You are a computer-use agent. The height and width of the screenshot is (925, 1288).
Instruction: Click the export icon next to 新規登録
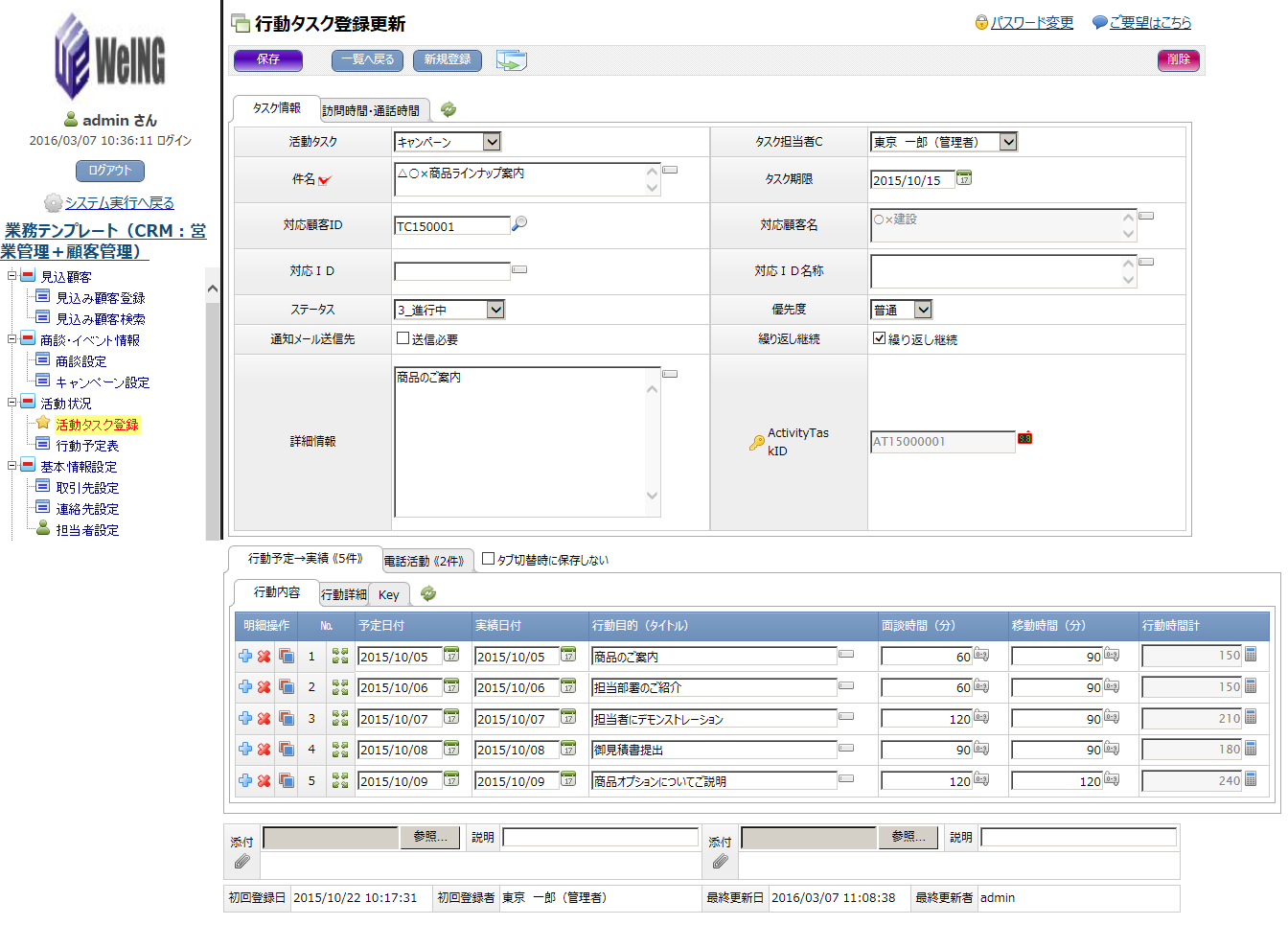pyautogui.click(x=512, y=60)
